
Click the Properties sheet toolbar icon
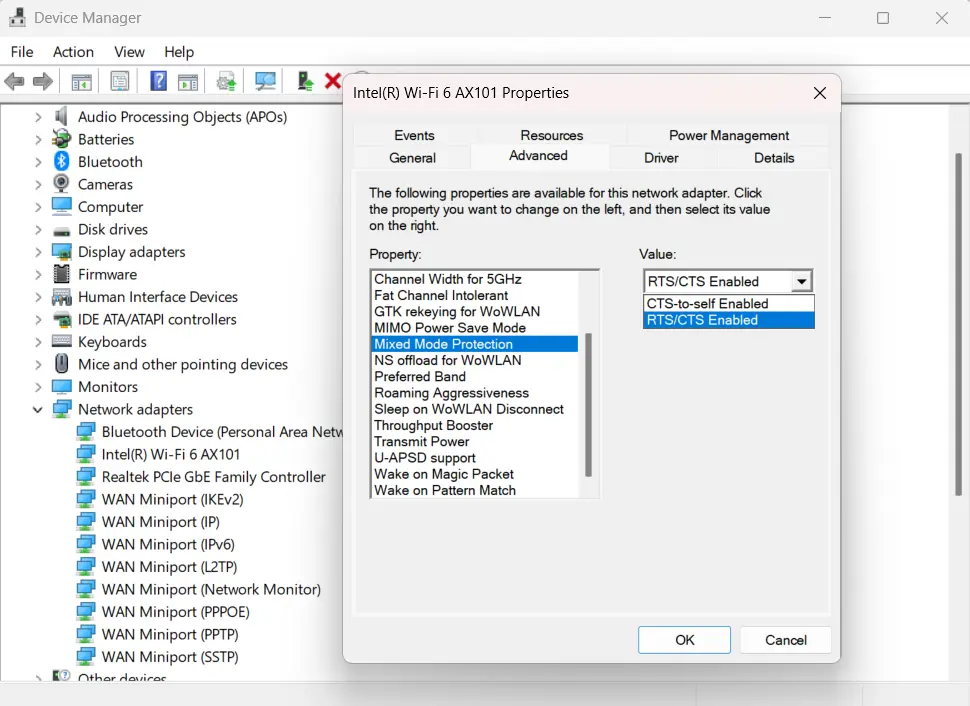119,81
